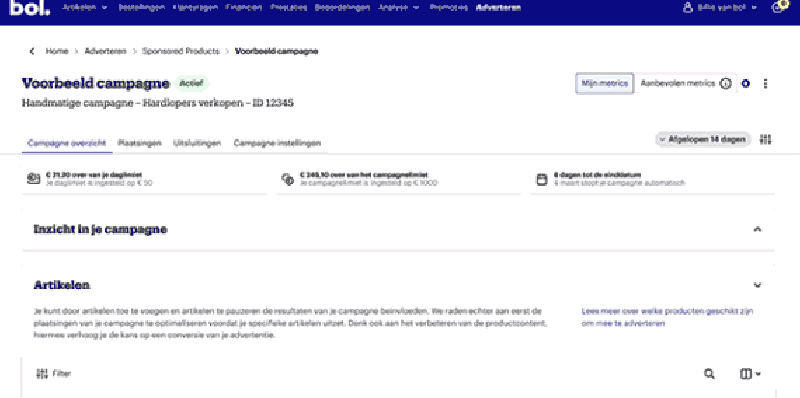This screenshot has width=800, height=398.
Task: Open the Lees meer over welke producten link
Action: click(667, 317)
